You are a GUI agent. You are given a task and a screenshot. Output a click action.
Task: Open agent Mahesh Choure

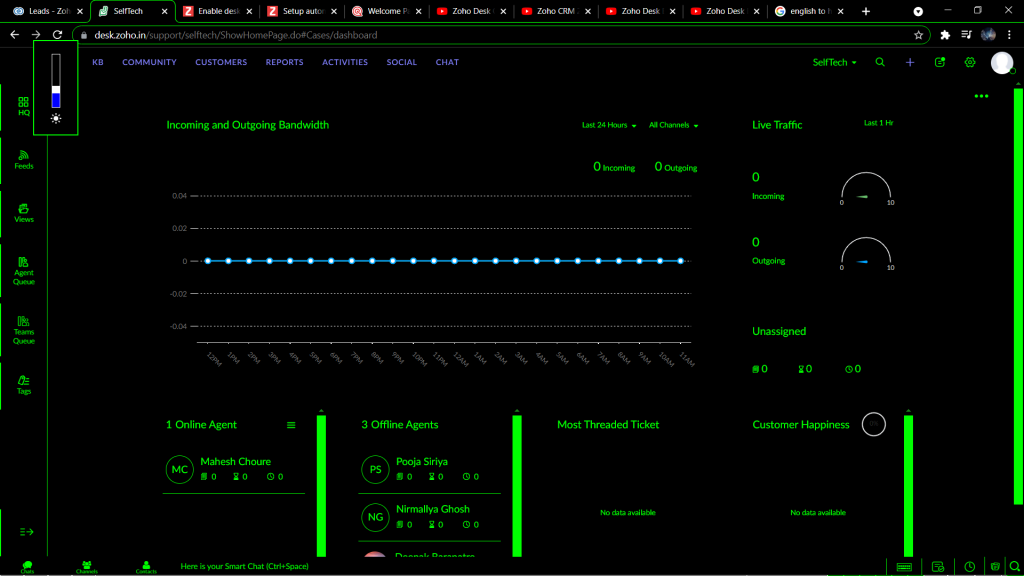coord(235,462)
